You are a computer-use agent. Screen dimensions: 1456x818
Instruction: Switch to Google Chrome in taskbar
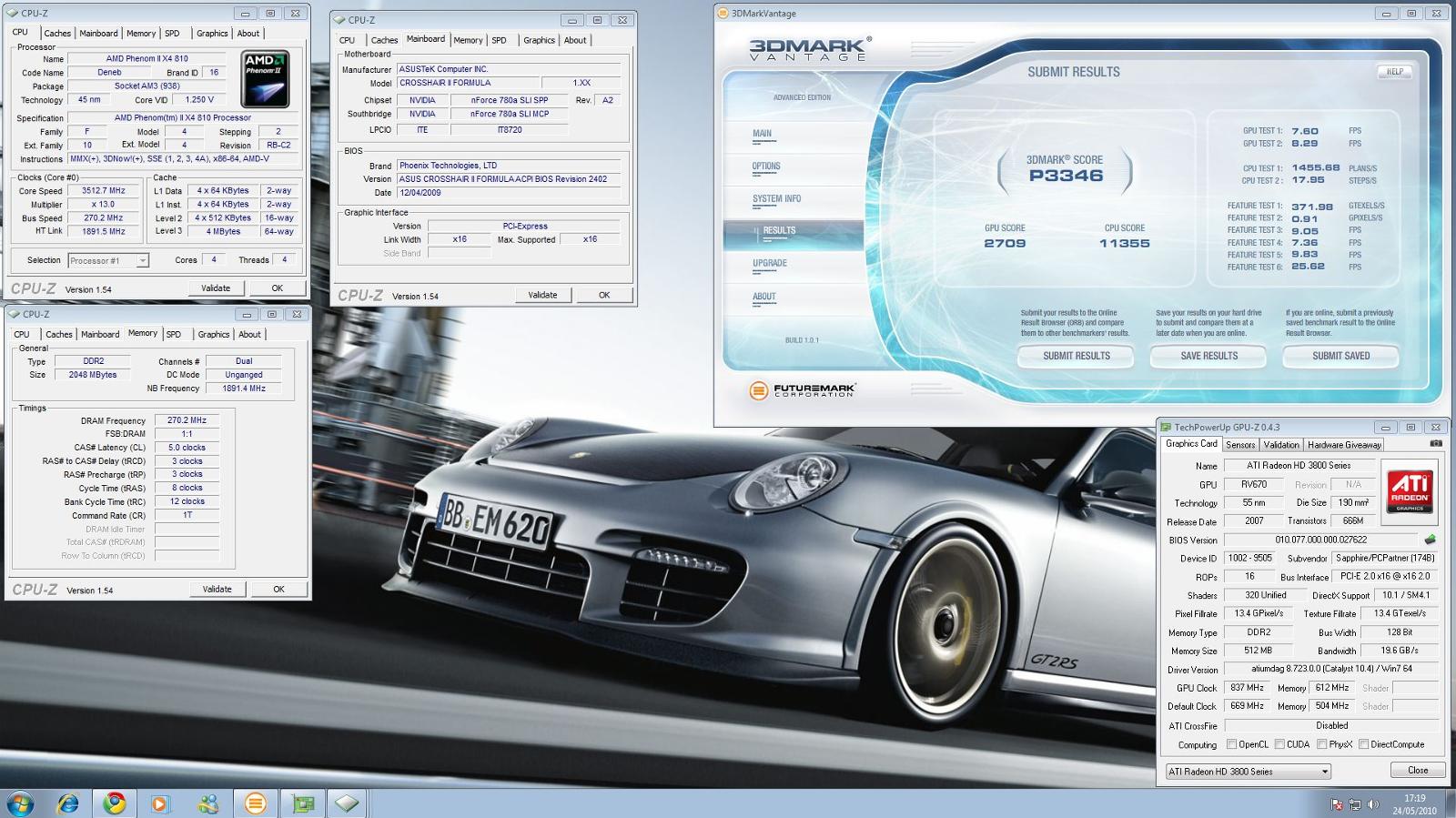click(x=115, y=803)
